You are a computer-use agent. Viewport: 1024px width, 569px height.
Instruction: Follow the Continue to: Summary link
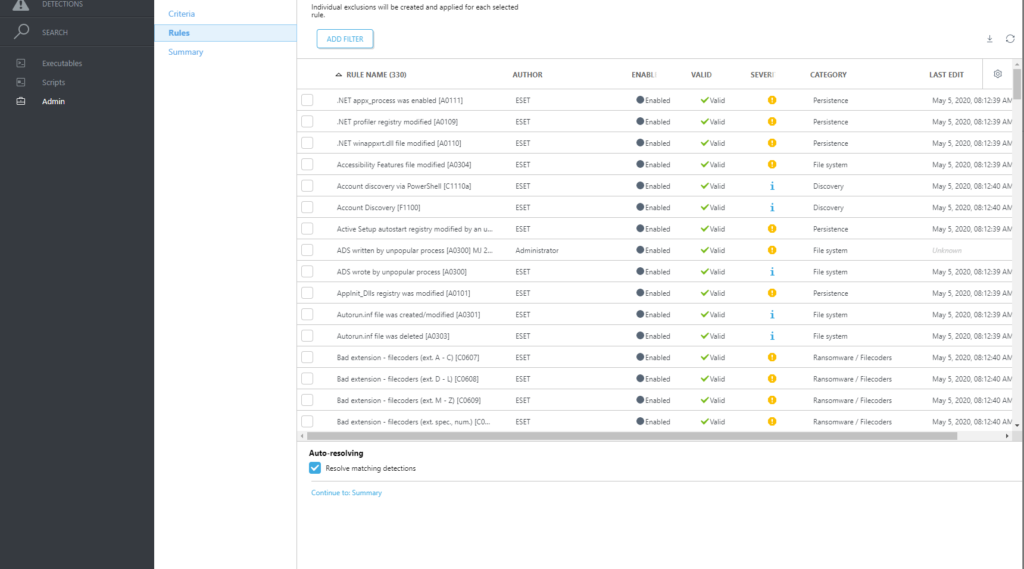pos(346,493)
